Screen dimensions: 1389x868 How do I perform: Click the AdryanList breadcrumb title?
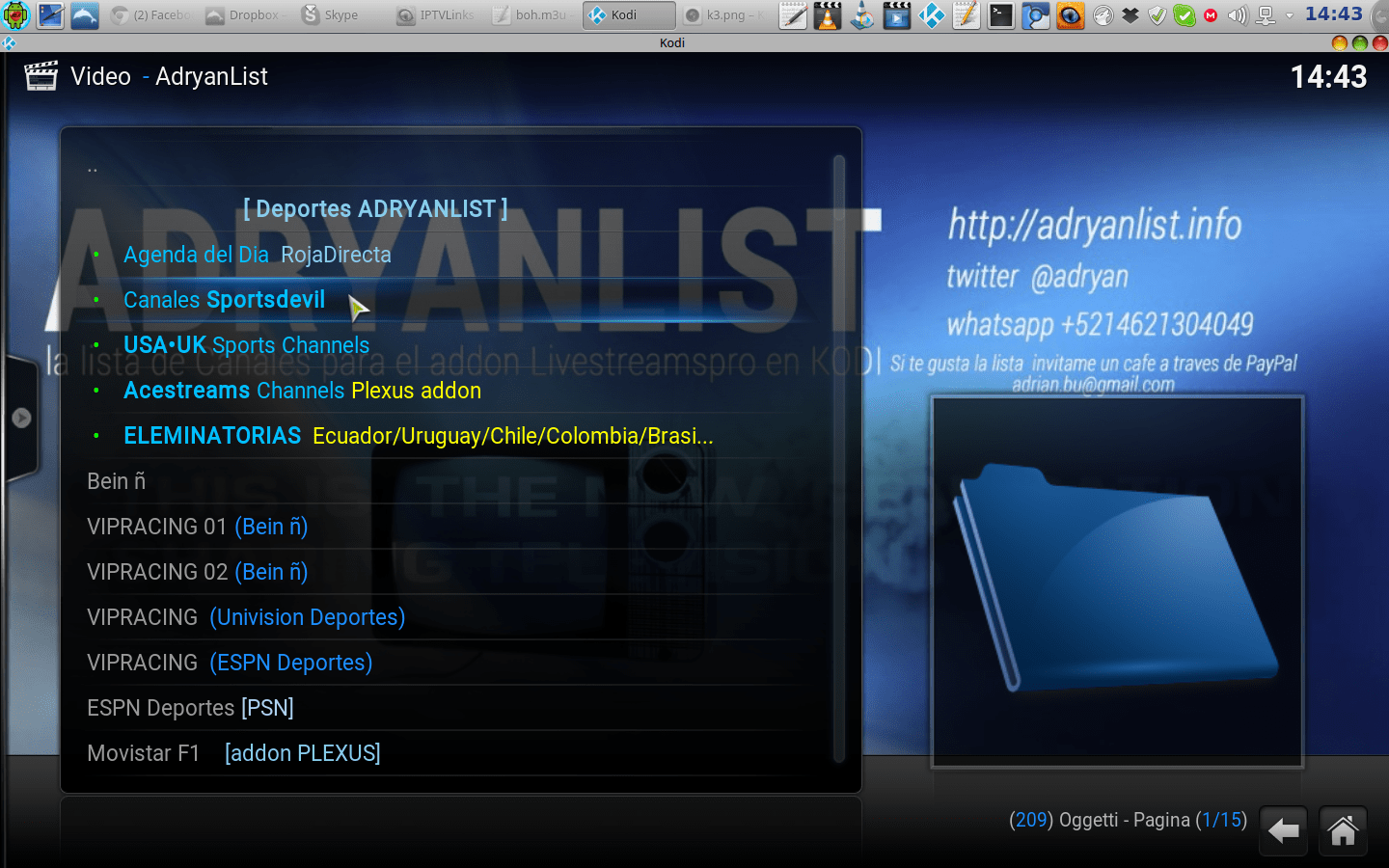[x=211, y=76]
